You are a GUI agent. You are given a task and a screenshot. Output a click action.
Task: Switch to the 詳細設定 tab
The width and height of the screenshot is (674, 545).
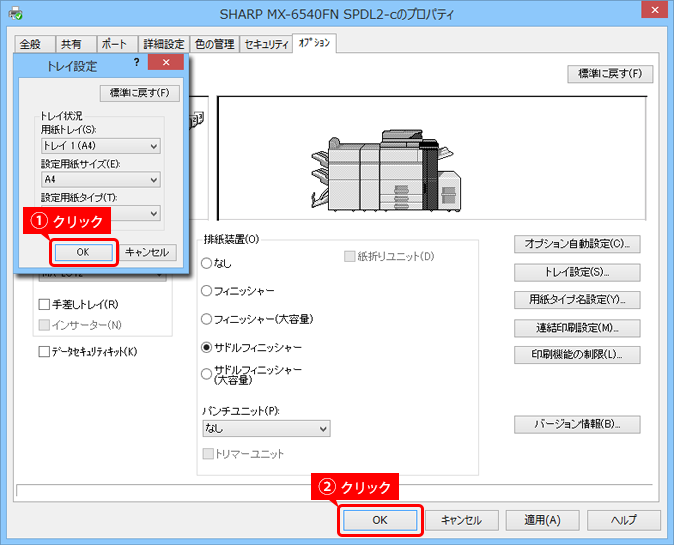coord(162,44)
